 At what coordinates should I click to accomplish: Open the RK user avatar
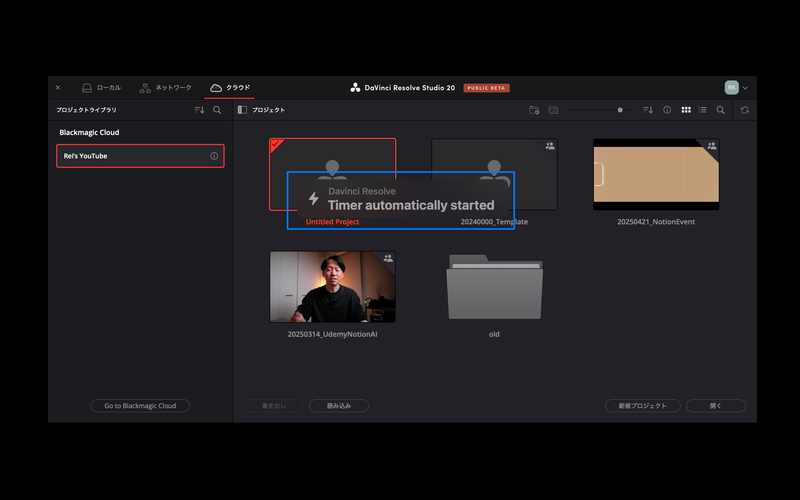pos(731,87)
